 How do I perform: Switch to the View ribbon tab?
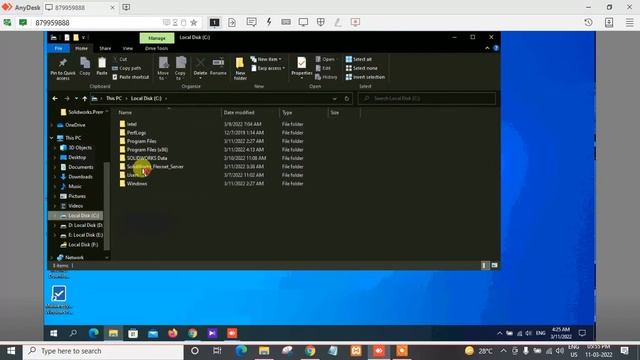pos(128,48)
